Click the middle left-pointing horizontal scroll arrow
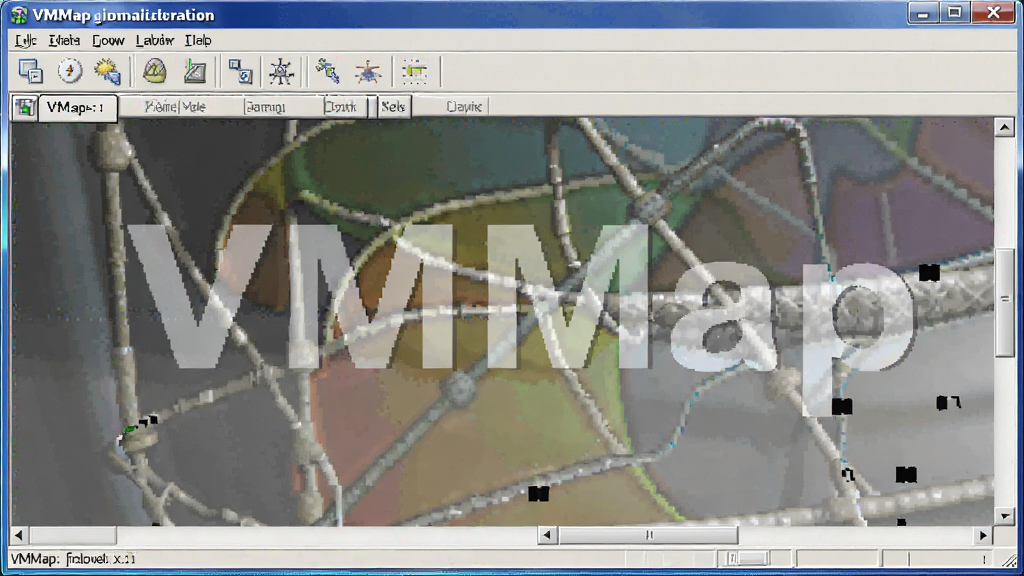This screenshot has height=576, width=1024. 547,536
